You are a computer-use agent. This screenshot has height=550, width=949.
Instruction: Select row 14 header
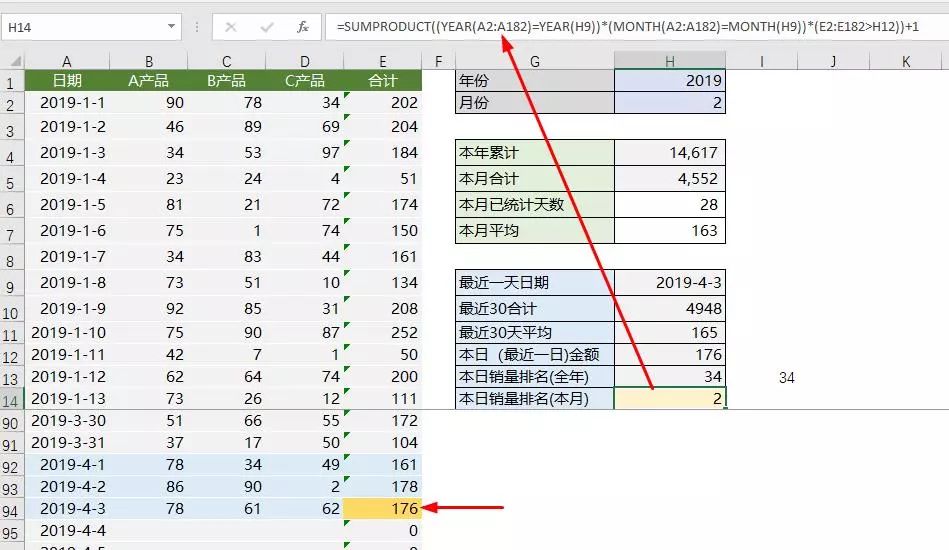pos(11,400)
